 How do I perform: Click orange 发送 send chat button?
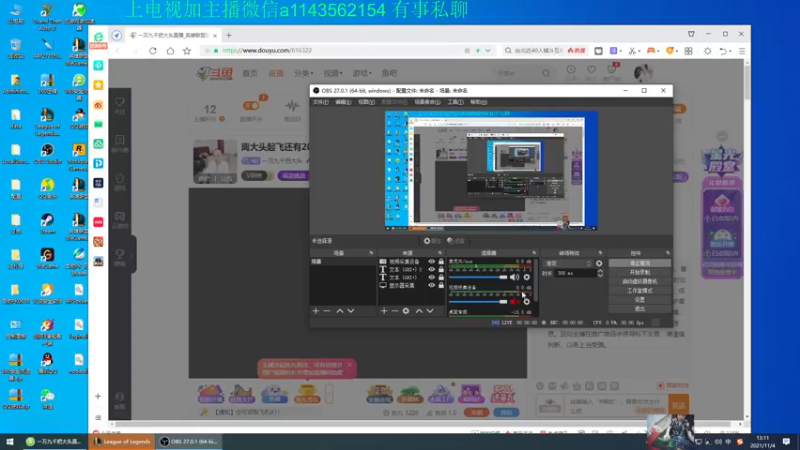pyautogui.click(x=678, y=405)
